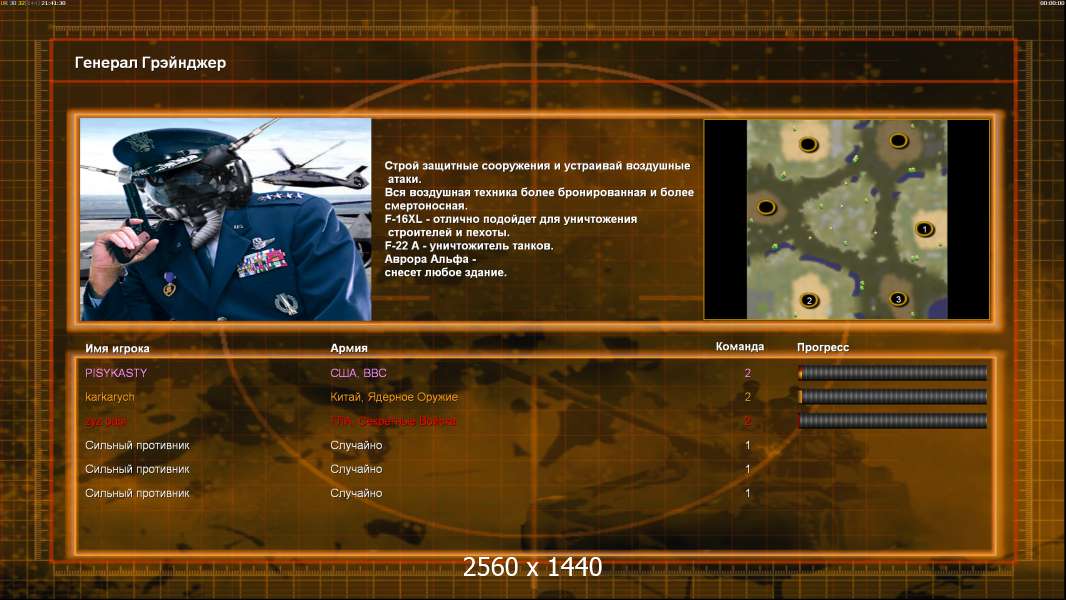Click the "Китай, Ядерное Оружие" army entry
Screen dimensions: 1066x600
coord(394,397)
